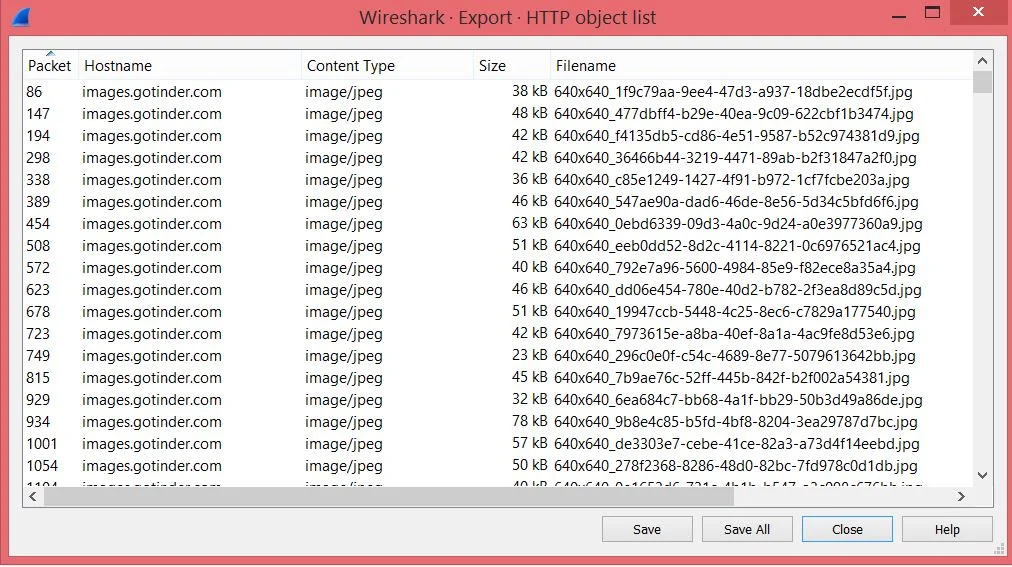Select packet 86 row

(497, 92)
